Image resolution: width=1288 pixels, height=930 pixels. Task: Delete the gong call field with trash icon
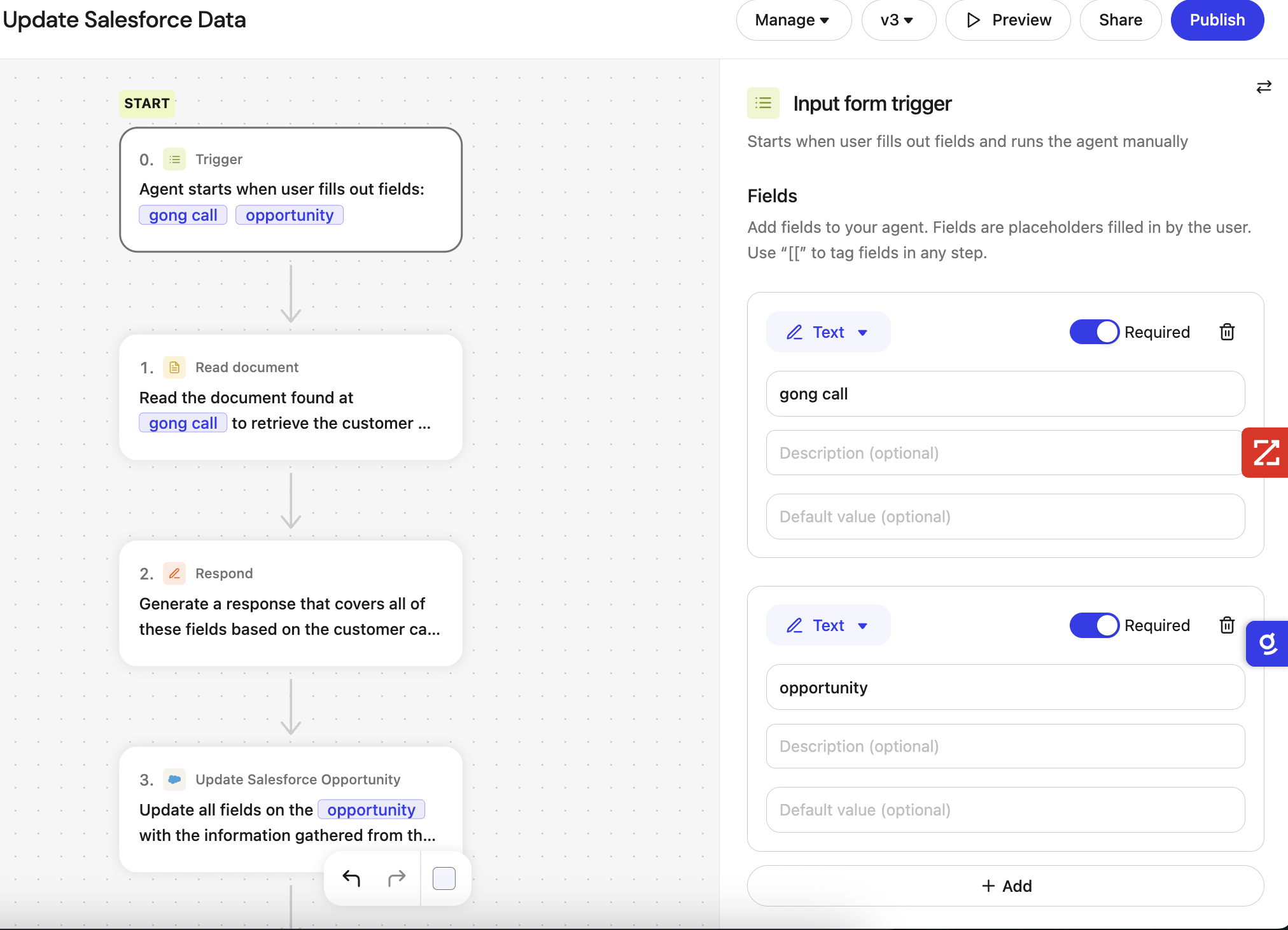coord(1227,332)
